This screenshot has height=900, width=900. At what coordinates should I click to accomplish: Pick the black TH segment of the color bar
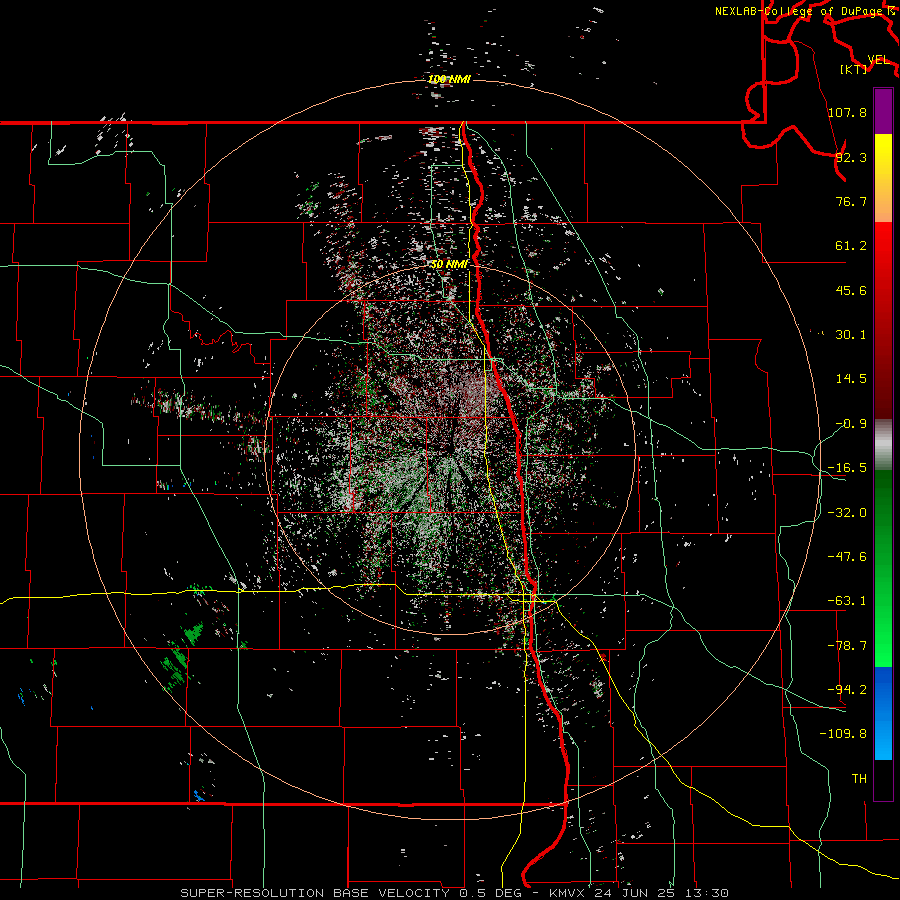coord(883,780)
